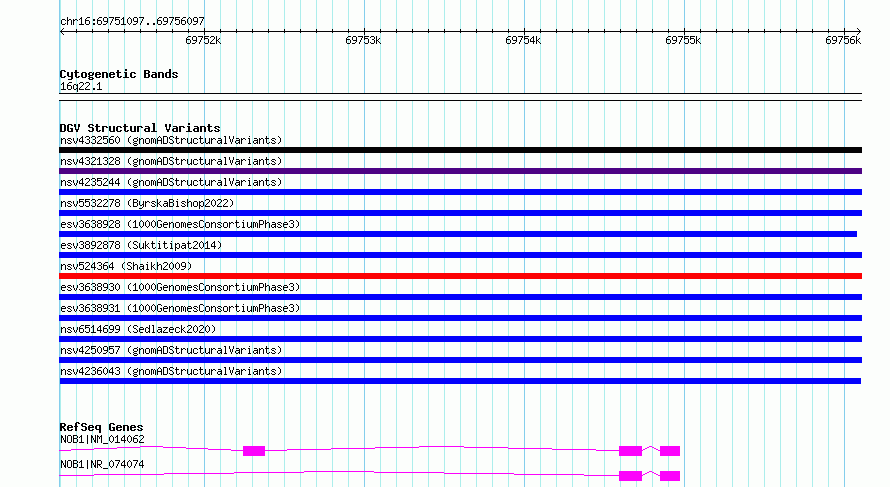Viewport: 890px width, 487px height.
Task: Click the 69752k ruler tick label
Action: (203, 41)
